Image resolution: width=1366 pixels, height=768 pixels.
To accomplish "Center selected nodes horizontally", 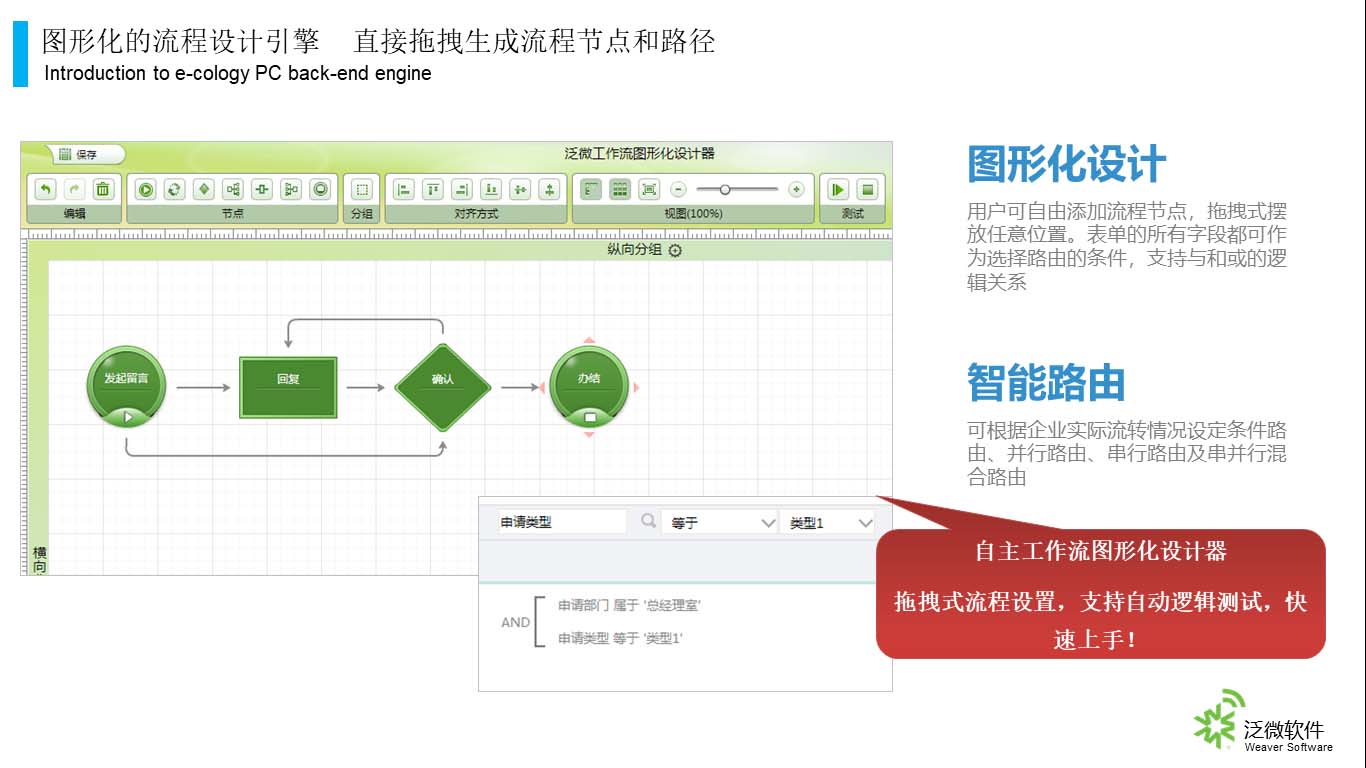I will tap(549, 189).
